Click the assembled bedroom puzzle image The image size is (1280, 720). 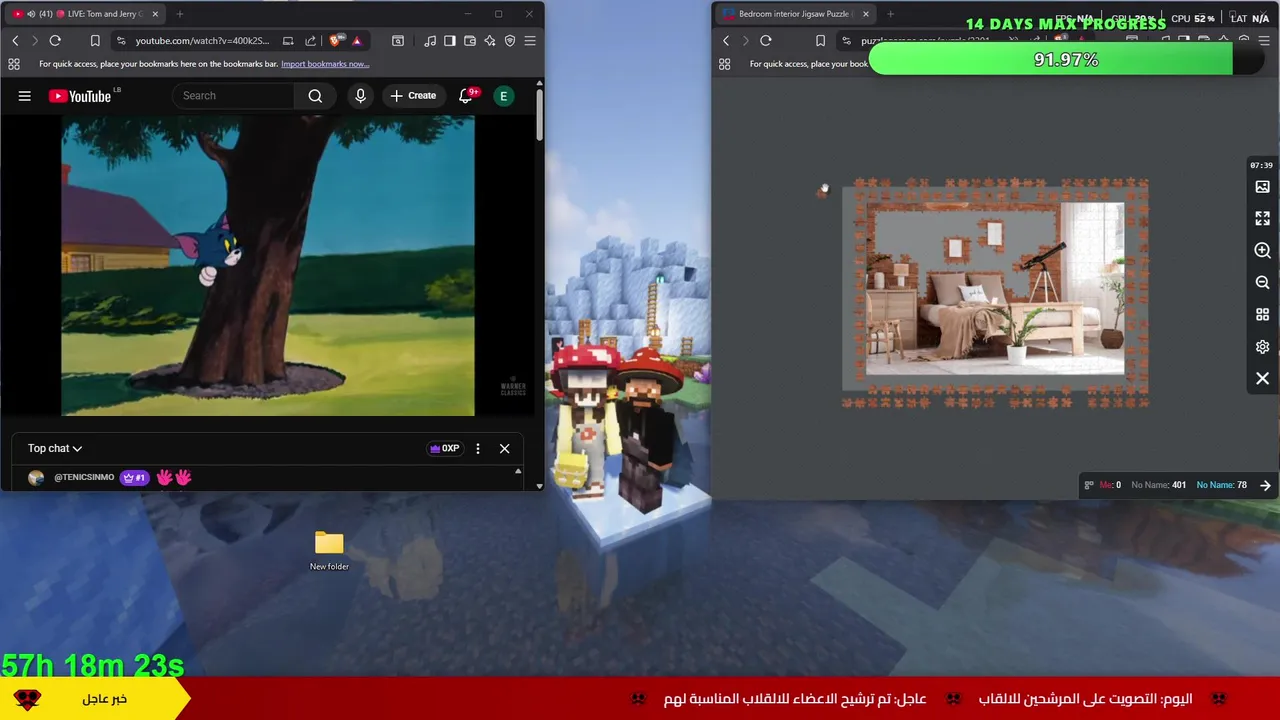click(x=995, y=289)
